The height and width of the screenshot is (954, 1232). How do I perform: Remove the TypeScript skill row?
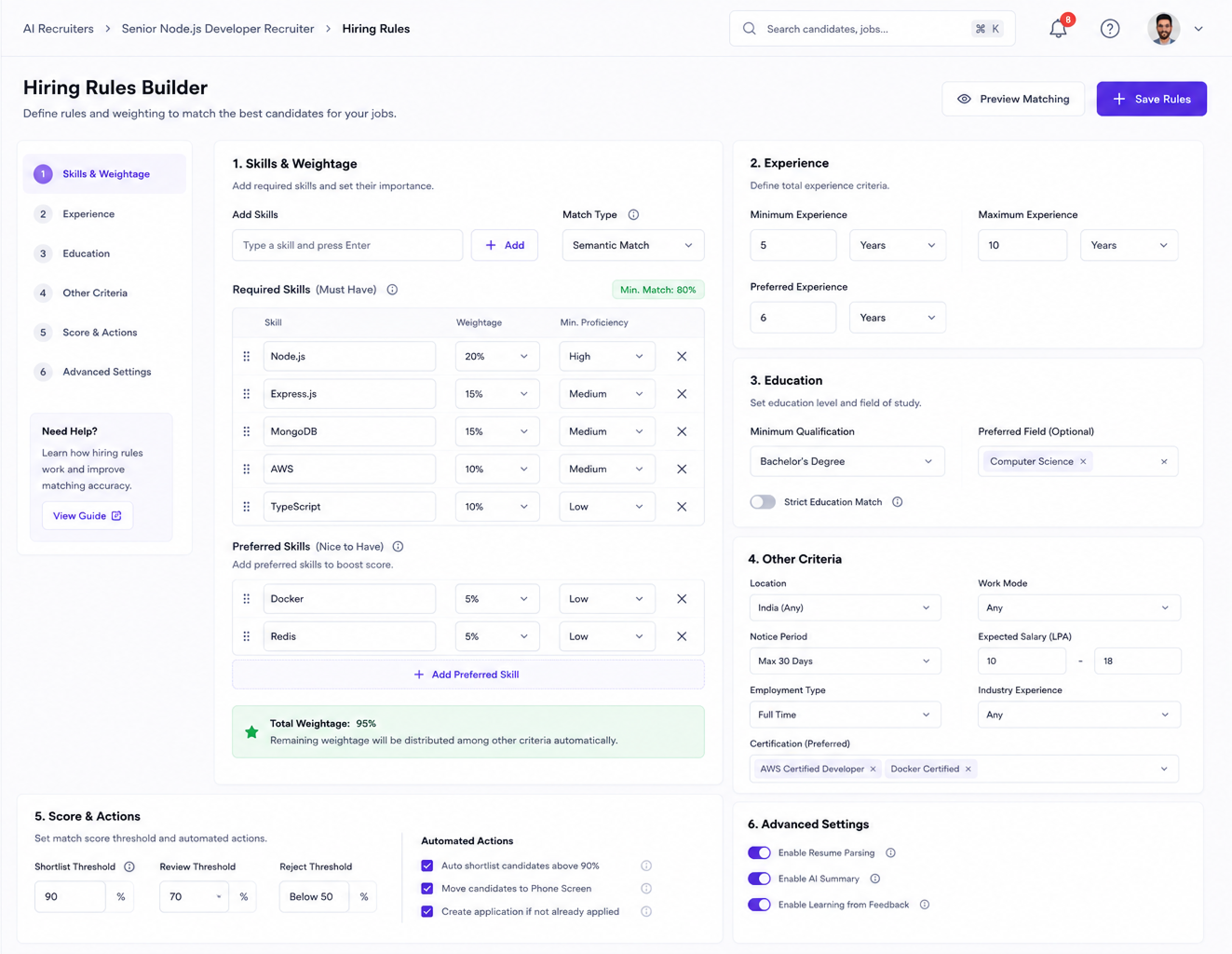tap(682, 507)
